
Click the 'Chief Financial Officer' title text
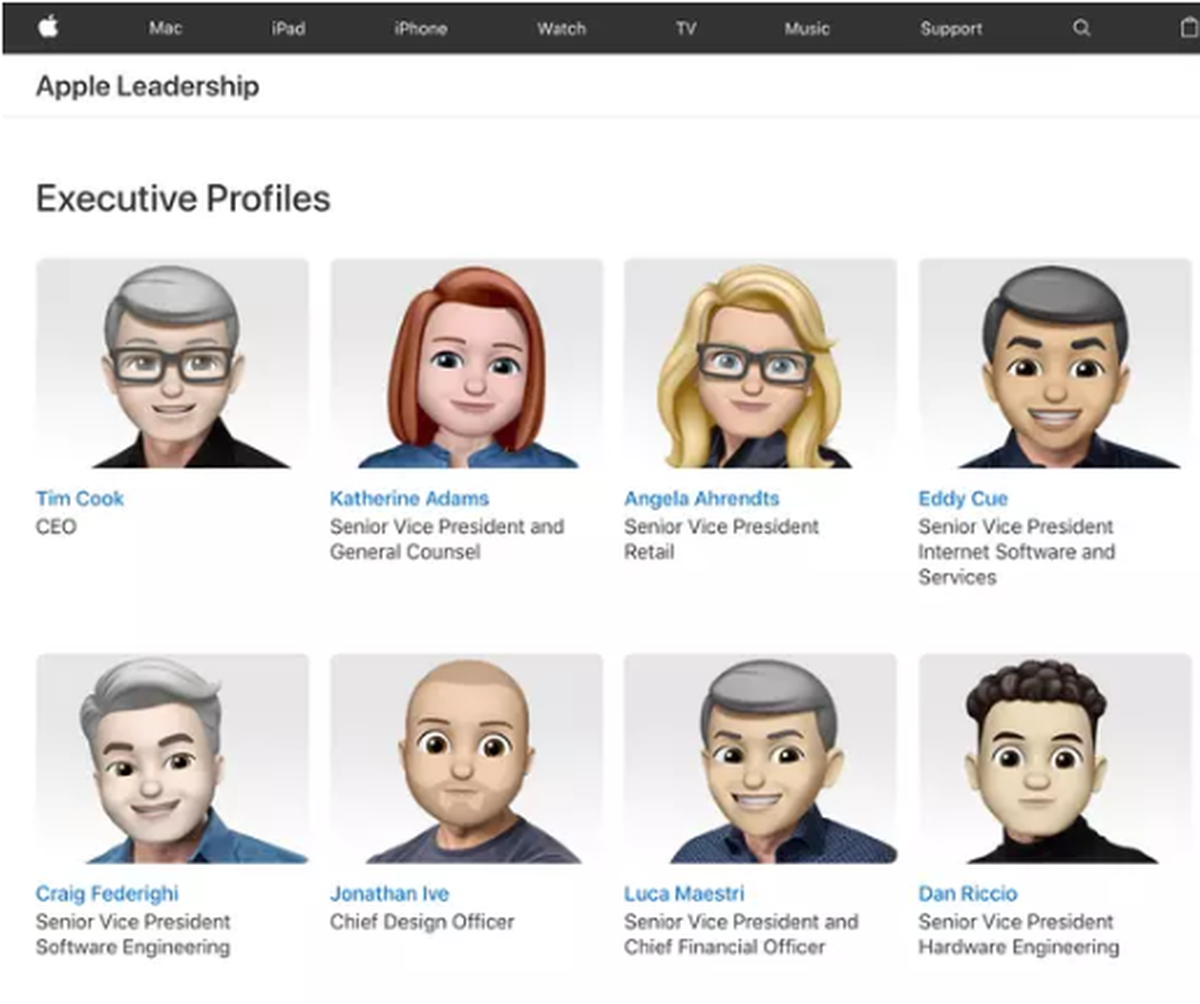[725, 947]
